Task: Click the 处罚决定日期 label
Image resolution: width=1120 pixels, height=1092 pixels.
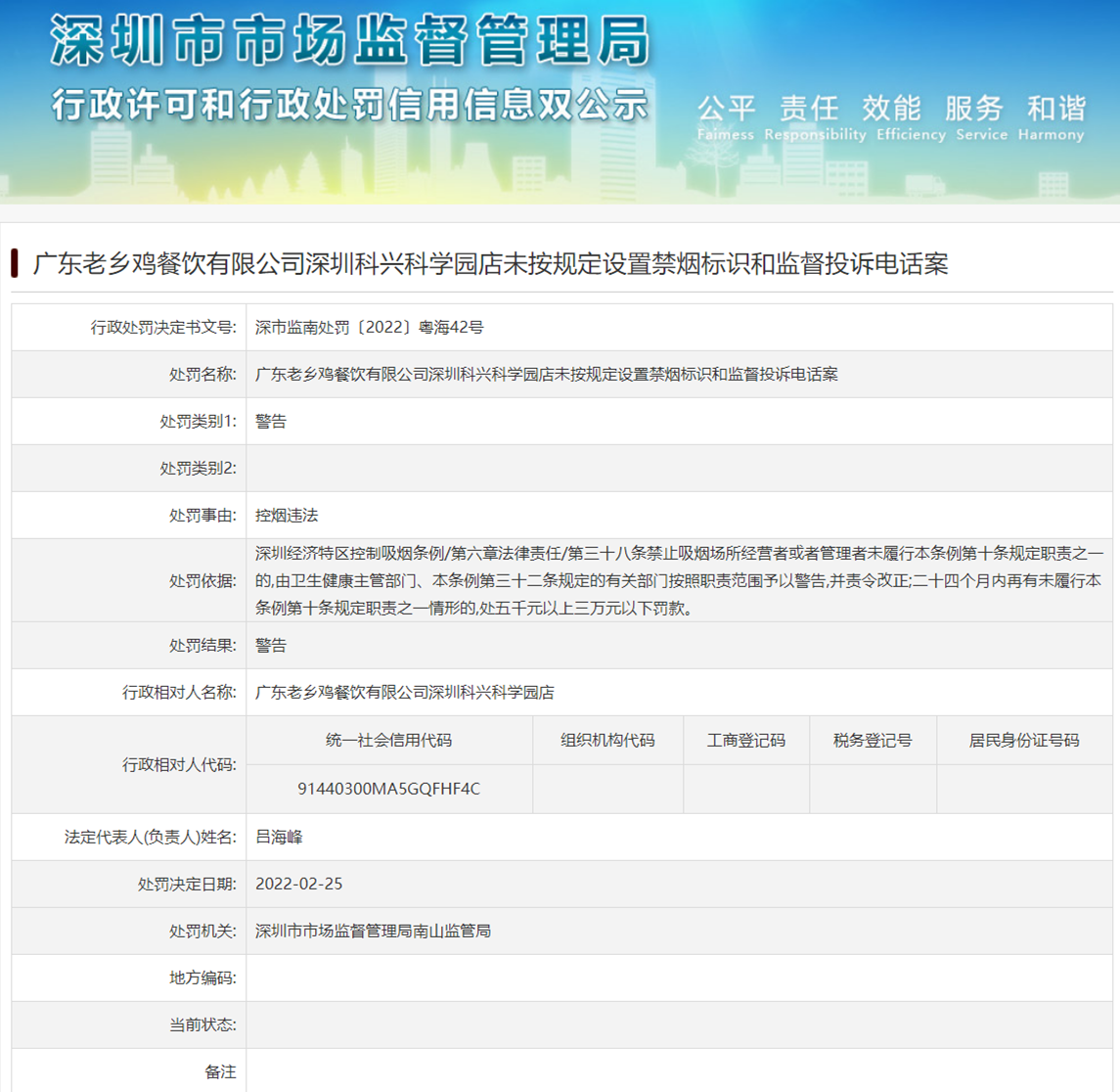Action: coord(187,885)
